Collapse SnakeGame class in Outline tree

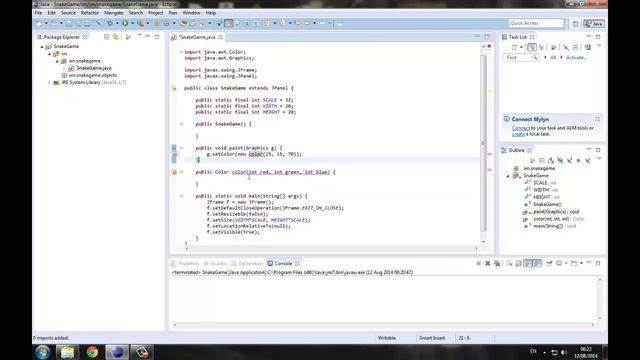508,176
